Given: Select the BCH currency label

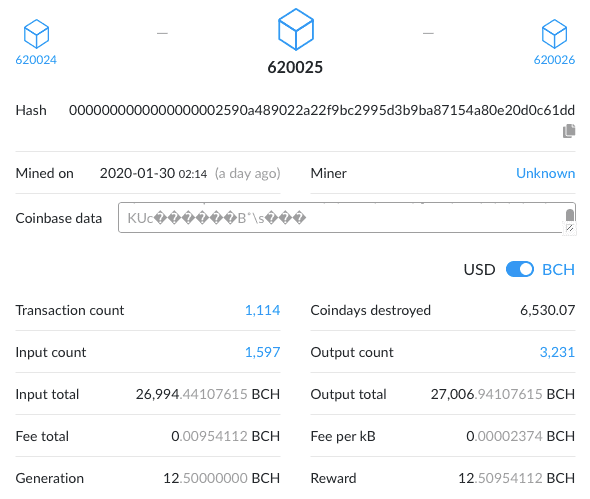Looking at the screenshot, I should pos(558,270).
